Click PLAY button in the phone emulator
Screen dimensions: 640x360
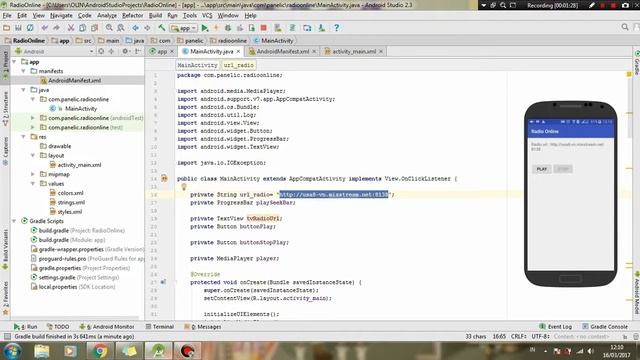pos(542,169)
